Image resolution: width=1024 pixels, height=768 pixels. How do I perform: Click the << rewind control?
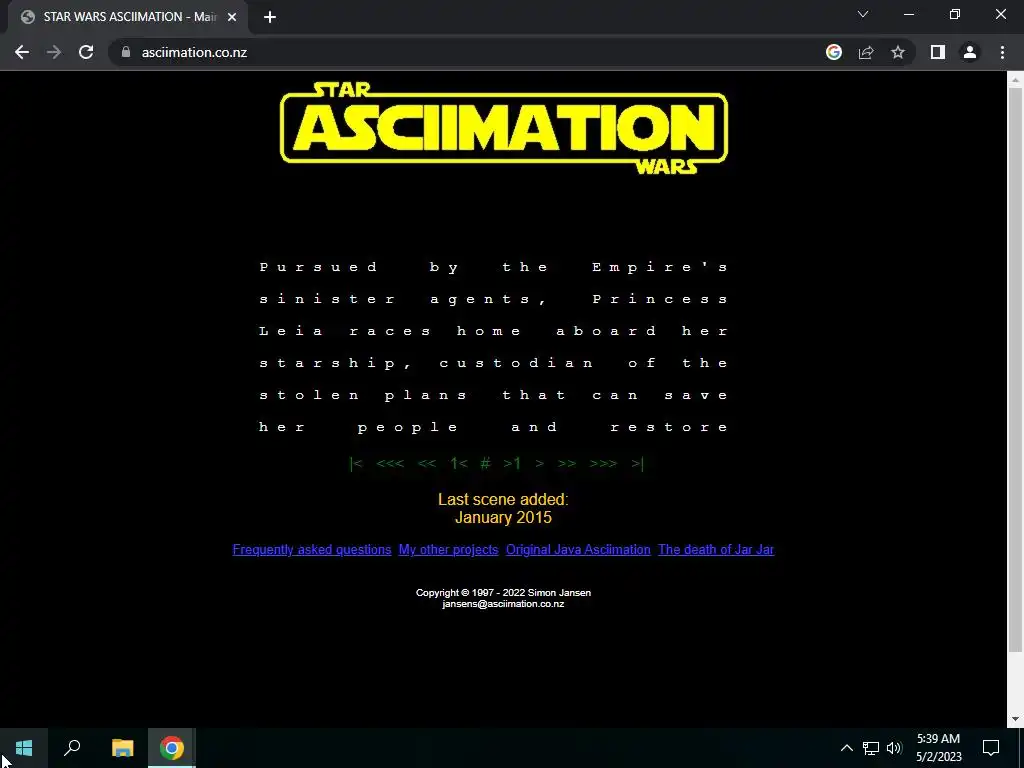pos(426,463)
